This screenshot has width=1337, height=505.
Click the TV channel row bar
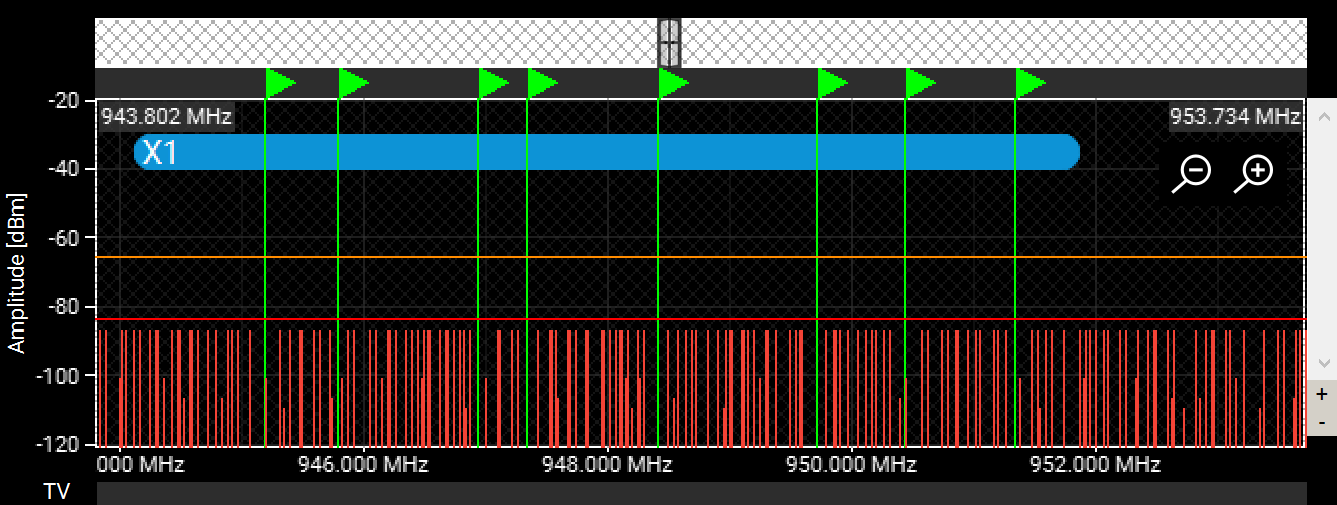[700, 493]
